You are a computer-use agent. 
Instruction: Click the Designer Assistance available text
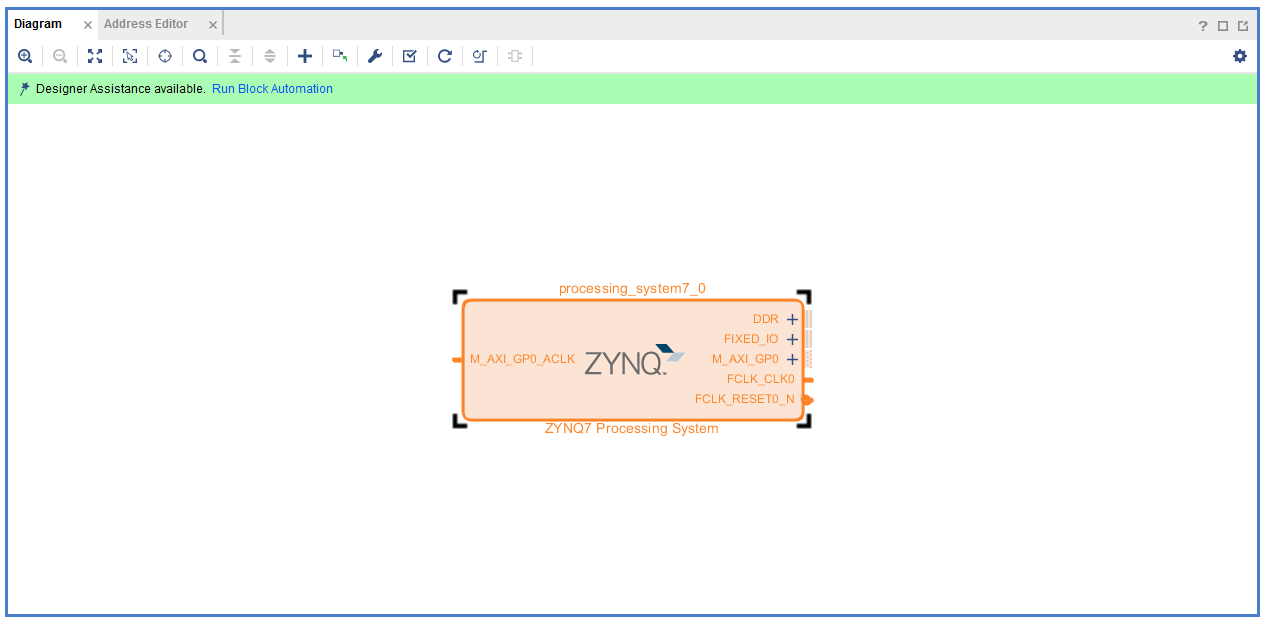click(x=121, y=89)
